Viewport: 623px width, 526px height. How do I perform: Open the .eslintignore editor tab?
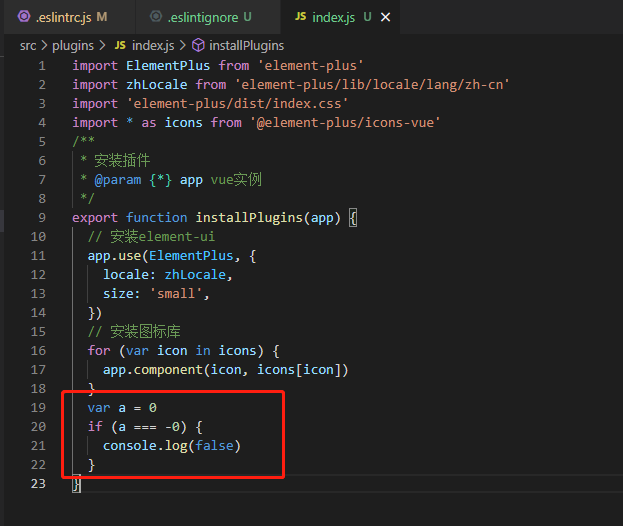click(208, 17)
